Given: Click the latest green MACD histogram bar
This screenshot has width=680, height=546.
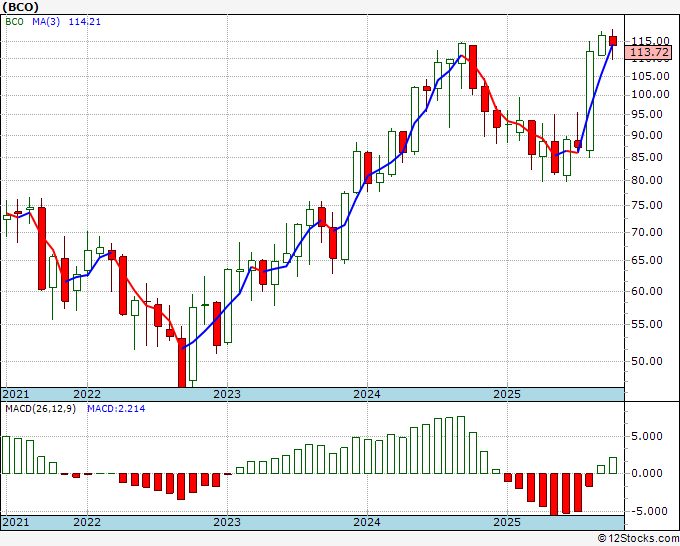Looking at the screenshot, I should tap(613, 465).
